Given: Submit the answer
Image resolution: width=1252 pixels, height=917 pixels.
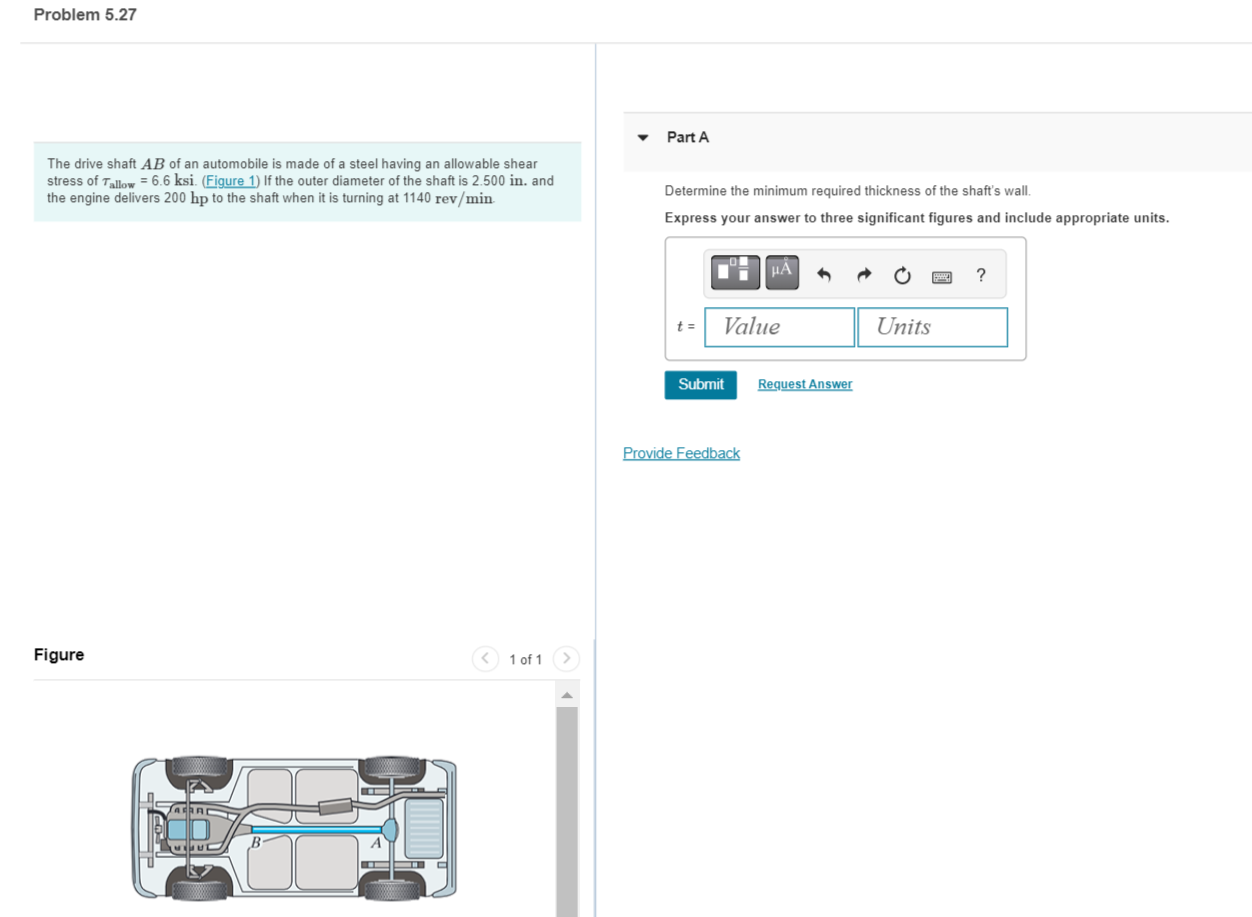Looking at the screenshot, I should point(700,385).
